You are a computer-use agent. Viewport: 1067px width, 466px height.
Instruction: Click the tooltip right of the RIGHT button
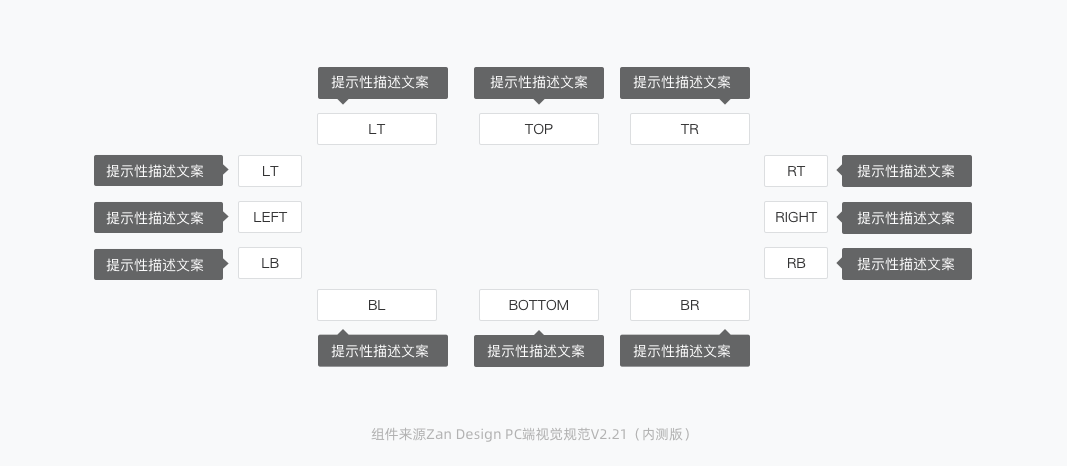coord(907,218)
